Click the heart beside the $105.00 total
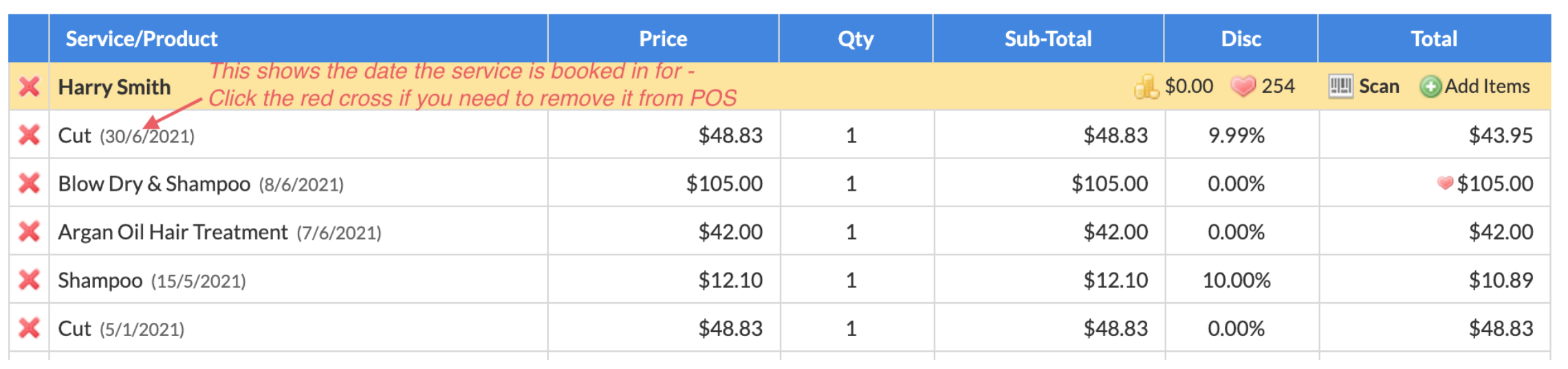The image size is (1568, 369). pyautogui.click(x=1445, y=183)
